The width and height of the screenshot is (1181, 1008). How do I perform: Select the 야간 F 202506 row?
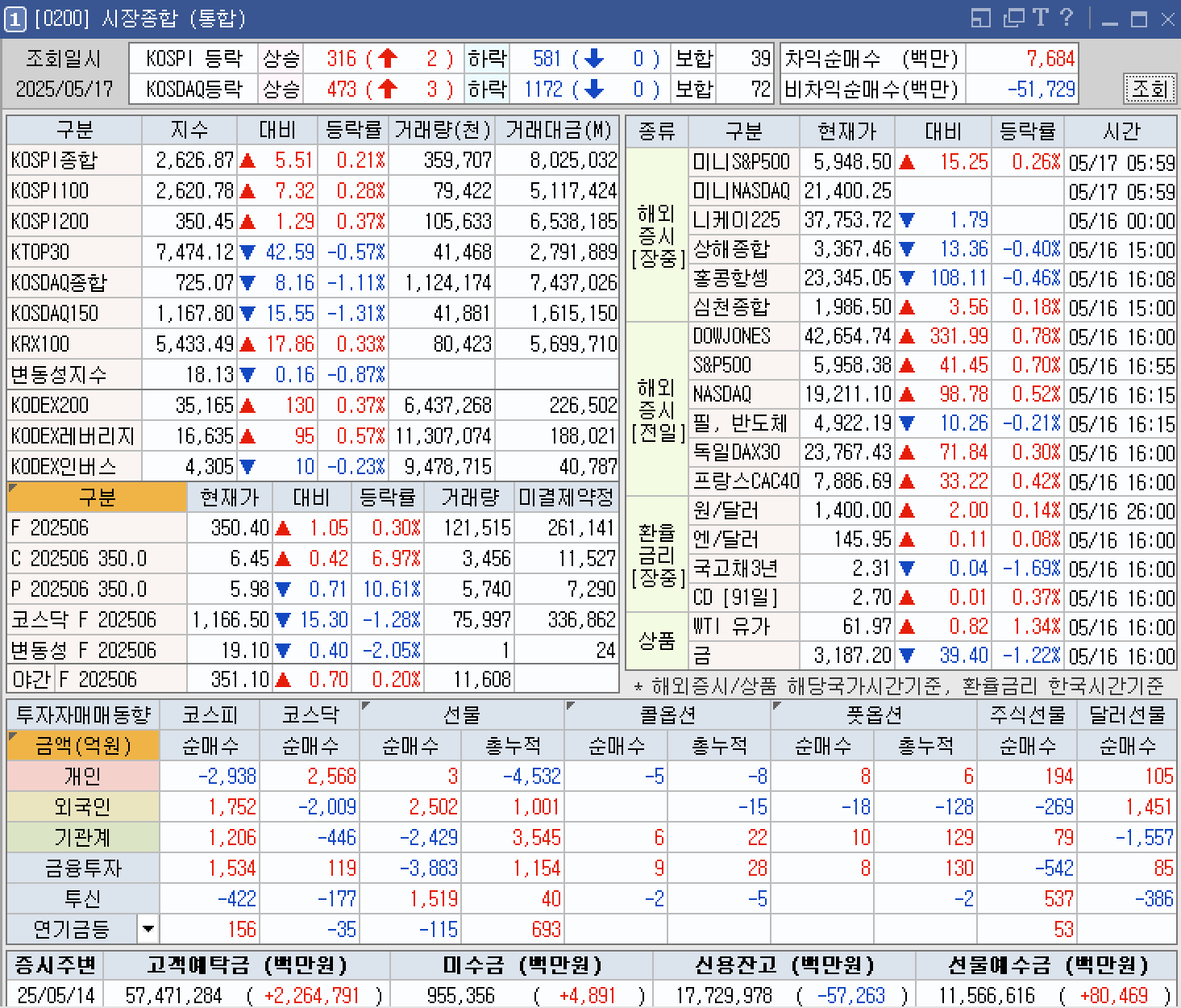click(x=313, y=680)
